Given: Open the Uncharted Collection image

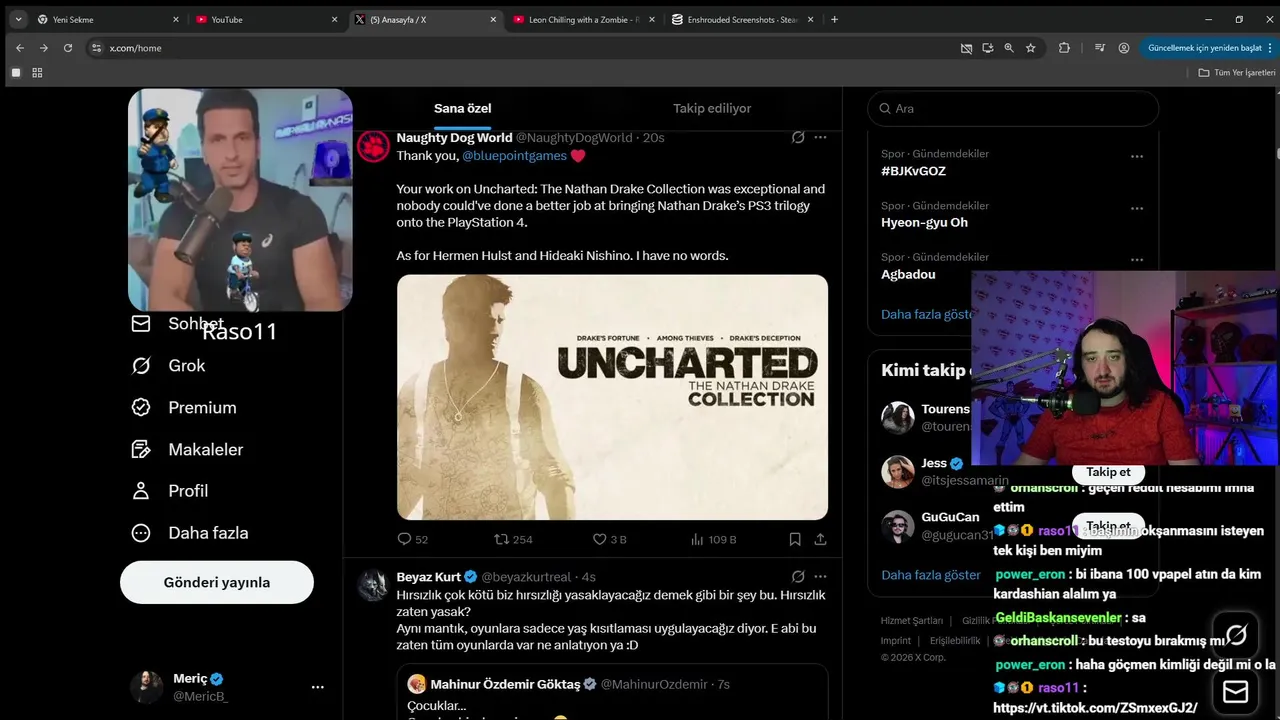Looking at the screenshot, I should 612,397.
